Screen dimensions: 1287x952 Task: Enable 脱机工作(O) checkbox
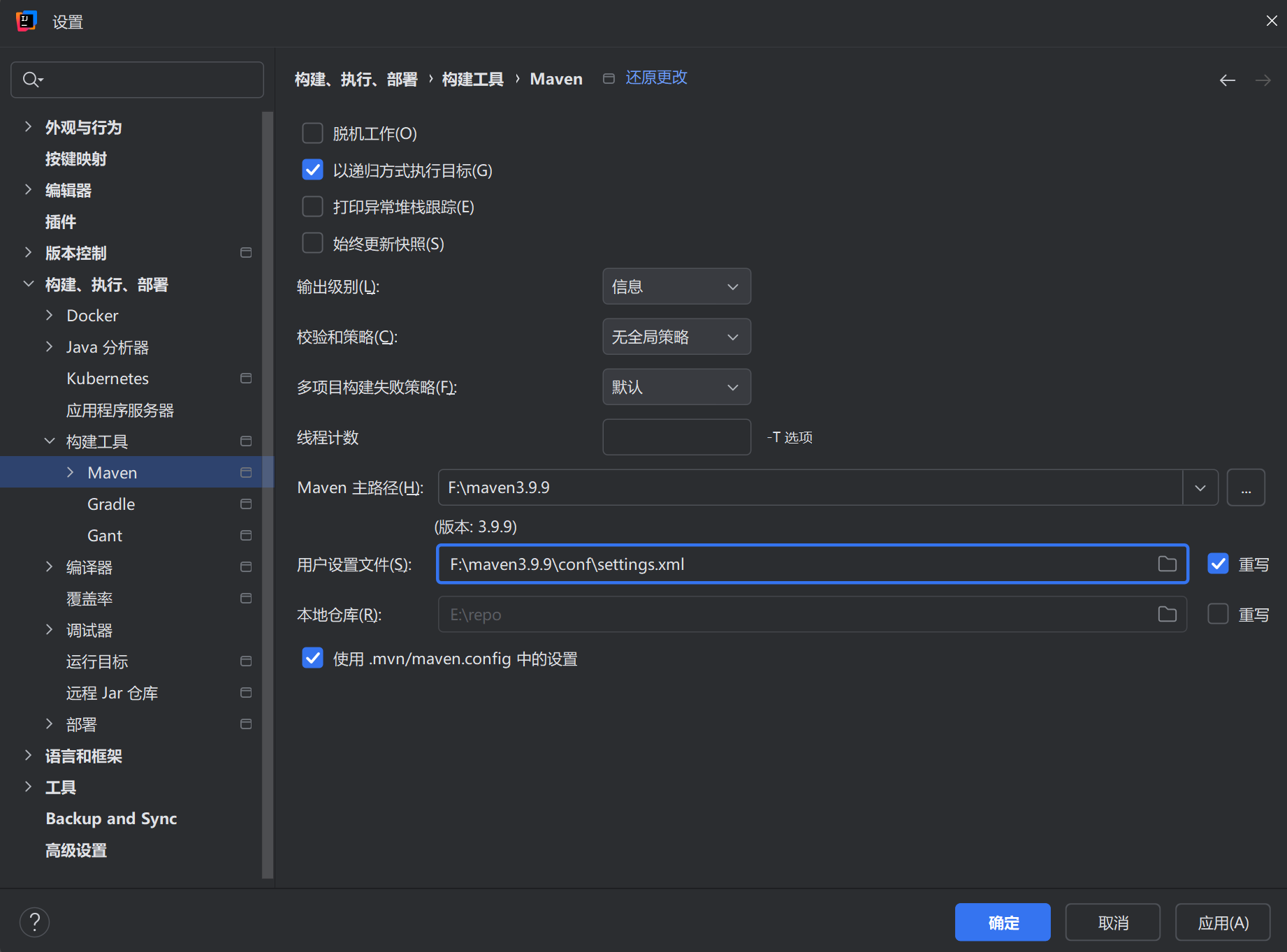pos(312,133)
